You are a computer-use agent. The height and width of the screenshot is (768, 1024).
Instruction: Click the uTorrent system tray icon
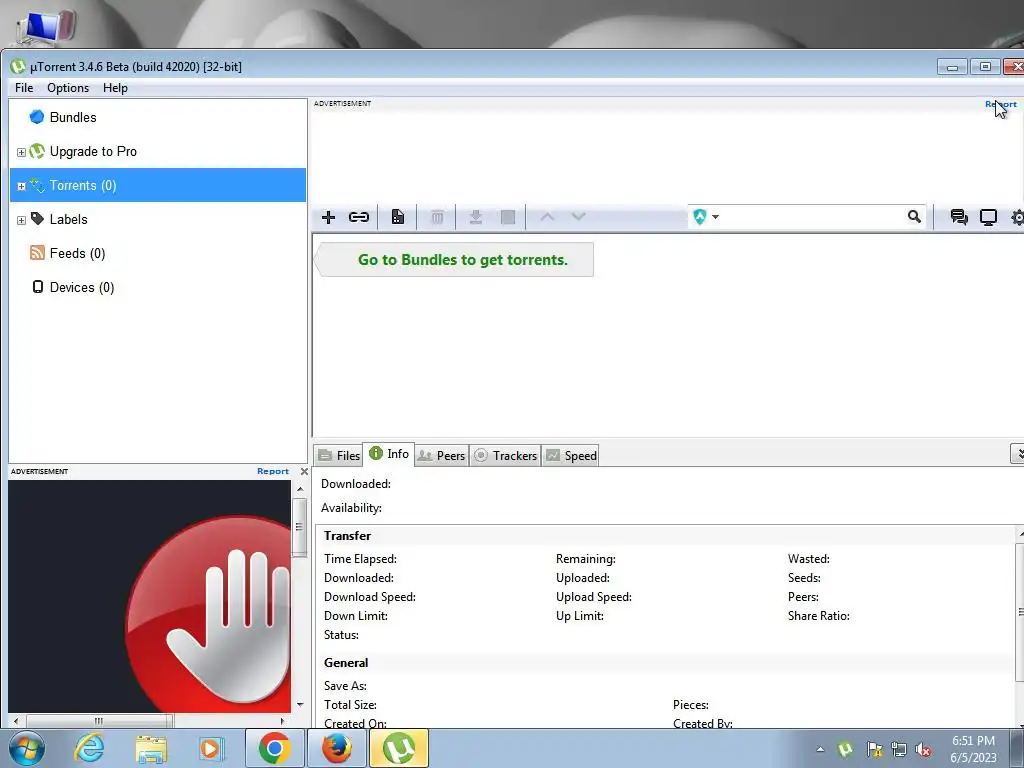coord(845,749)
